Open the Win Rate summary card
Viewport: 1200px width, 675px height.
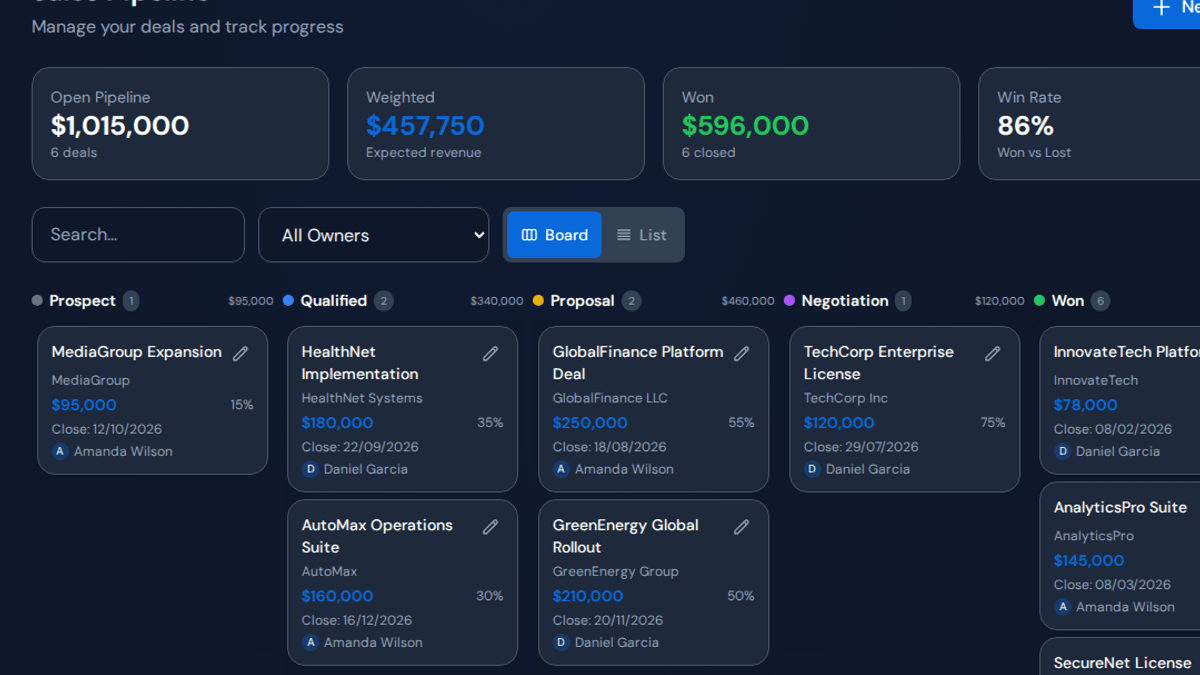tap(1089, 124)
